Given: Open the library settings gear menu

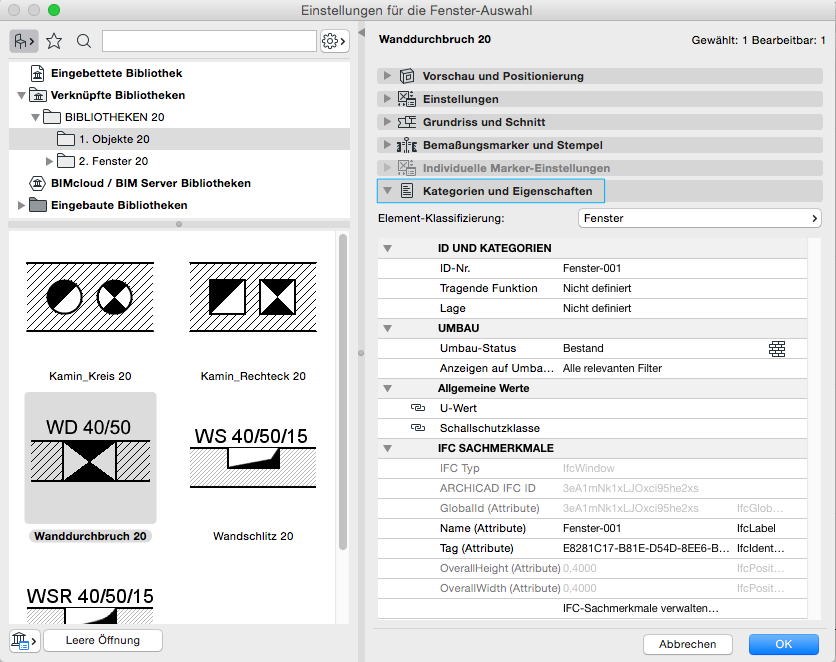Looking at the screenshot, I should (334, 41).
